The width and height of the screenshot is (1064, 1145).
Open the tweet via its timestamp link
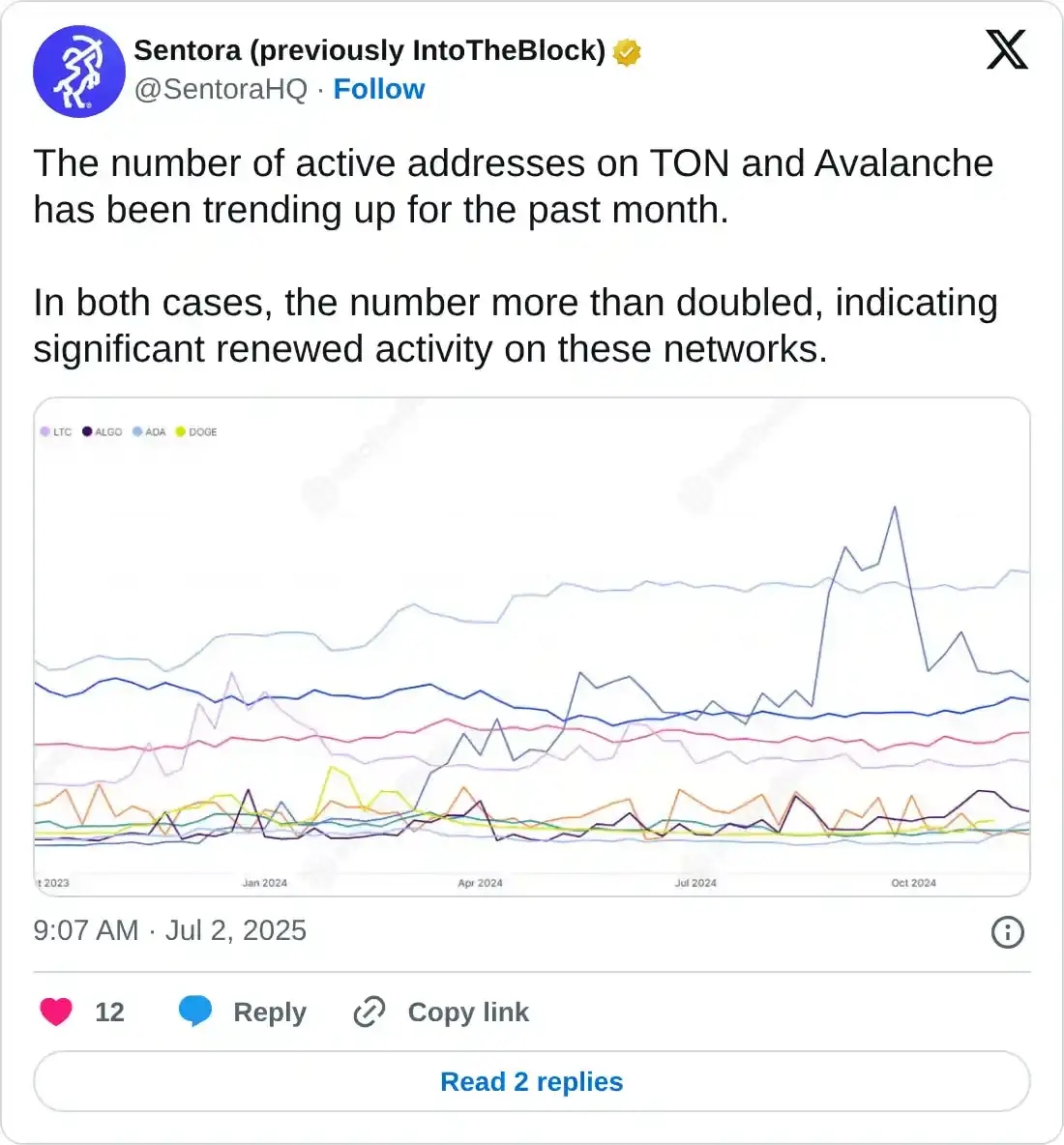click(169, 930)
